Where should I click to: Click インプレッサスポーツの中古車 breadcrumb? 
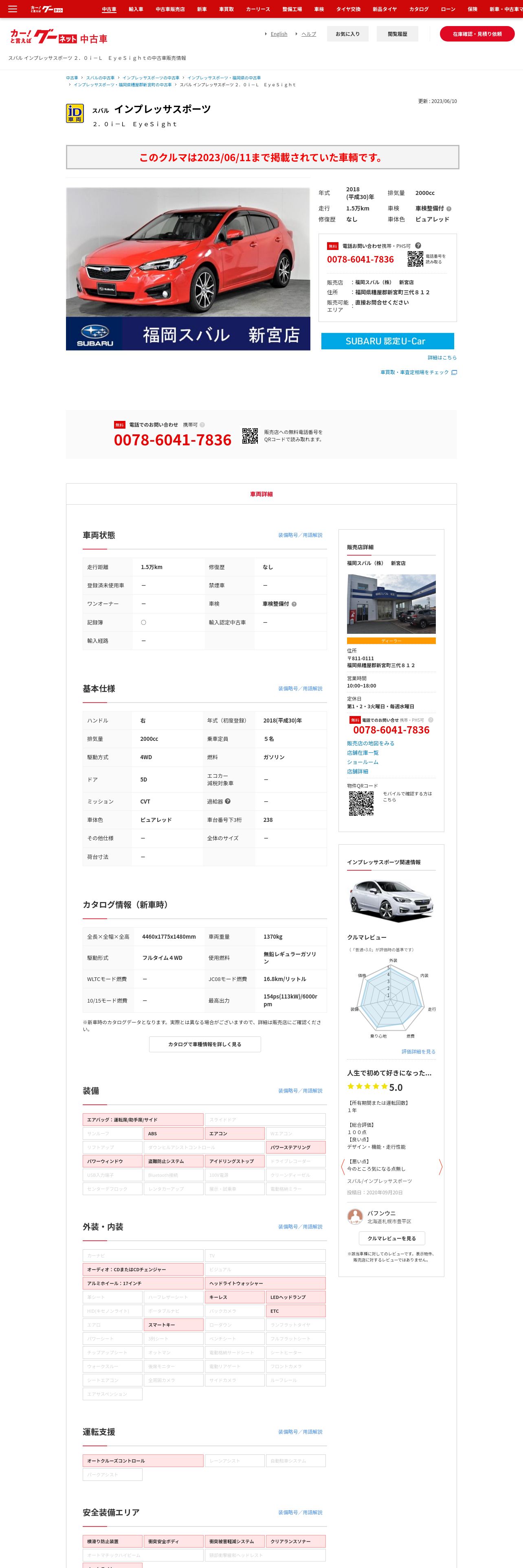pyautogui.click(x=151, y=78)
